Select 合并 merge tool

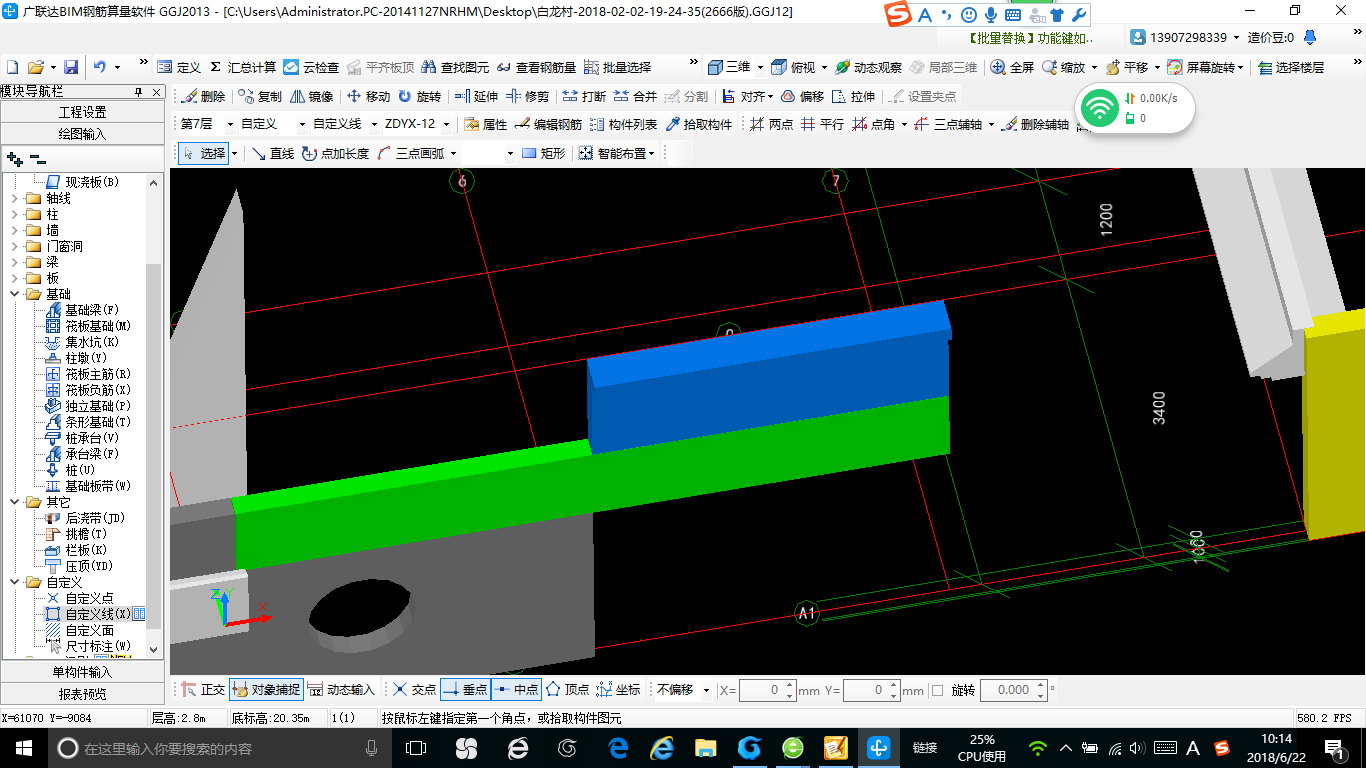tap(635, 97)
